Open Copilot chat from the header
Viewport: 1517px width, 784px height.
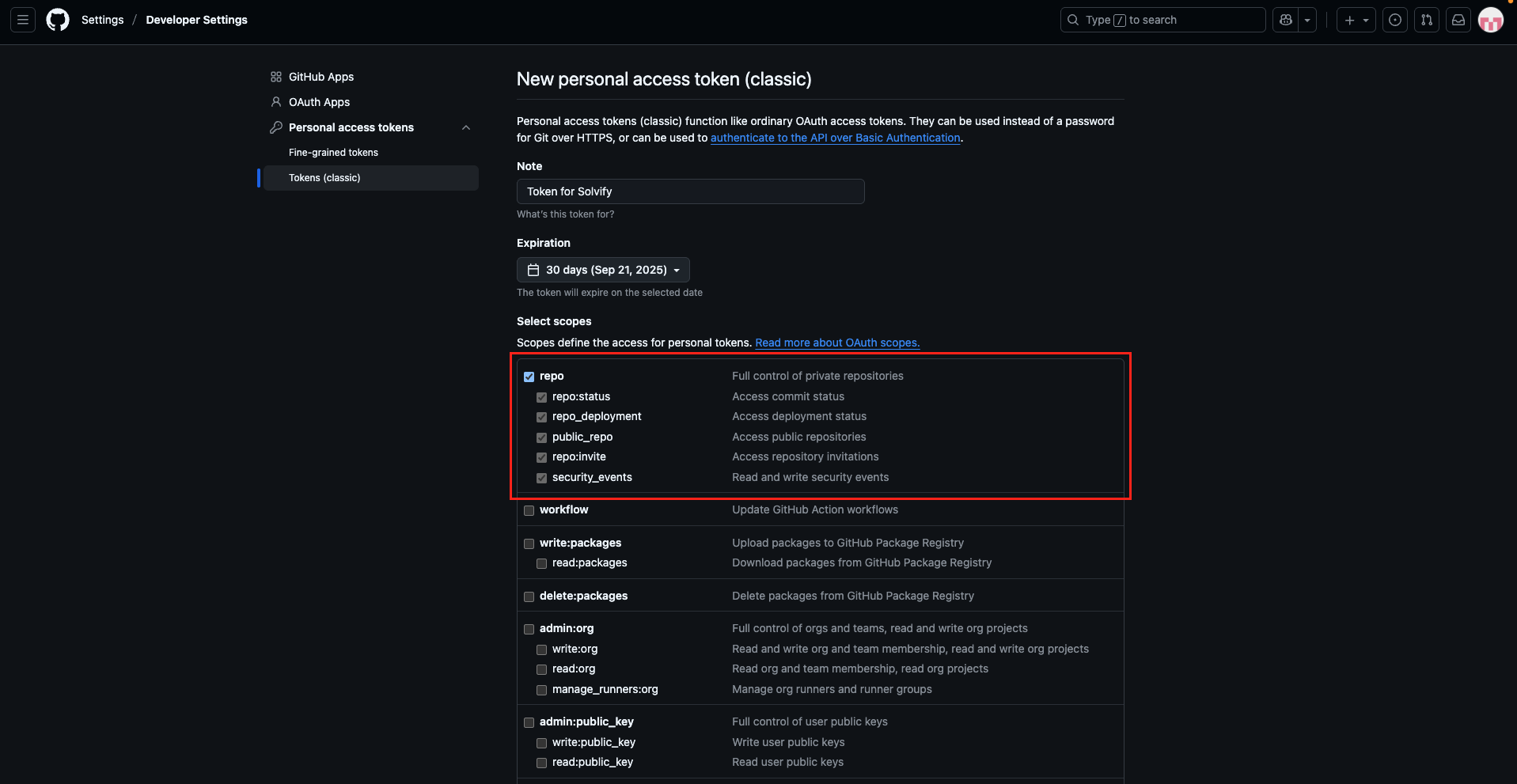(1286, 20)
